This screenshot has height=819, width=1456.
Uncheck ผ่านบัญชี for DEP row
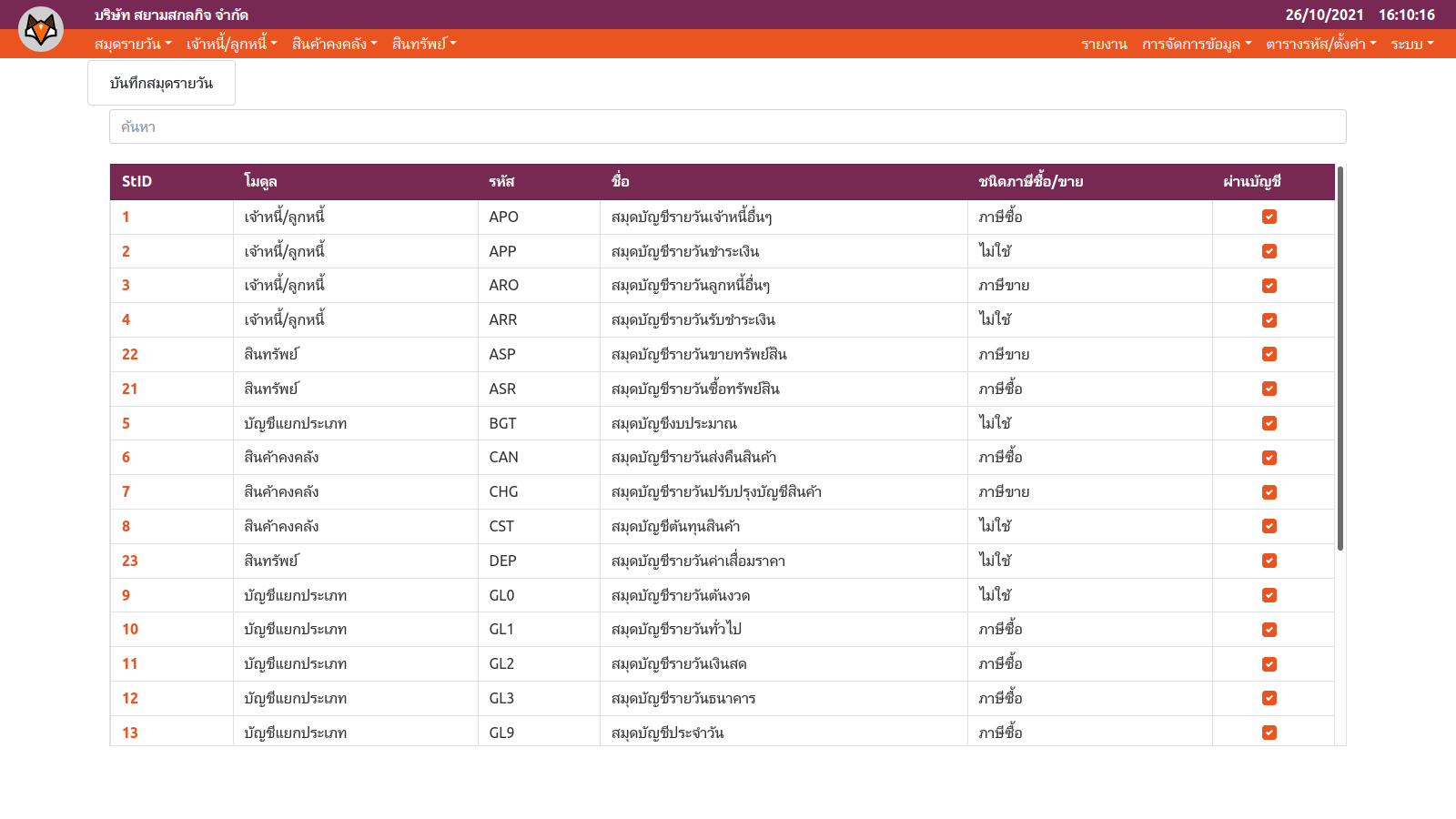pos(1269,561)
